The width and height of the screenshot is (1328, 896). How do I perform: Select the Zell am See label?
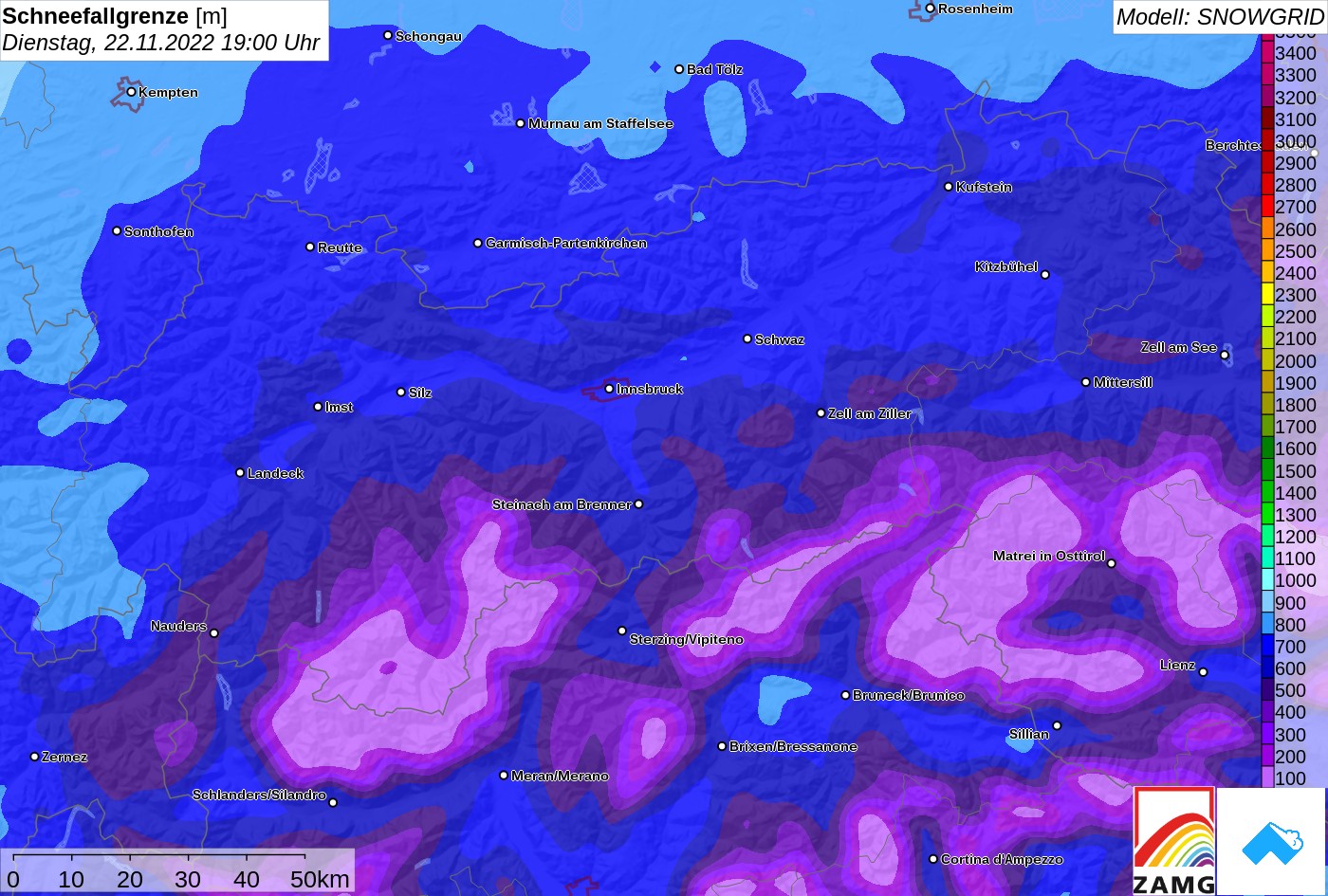[x=1178, y=347]
